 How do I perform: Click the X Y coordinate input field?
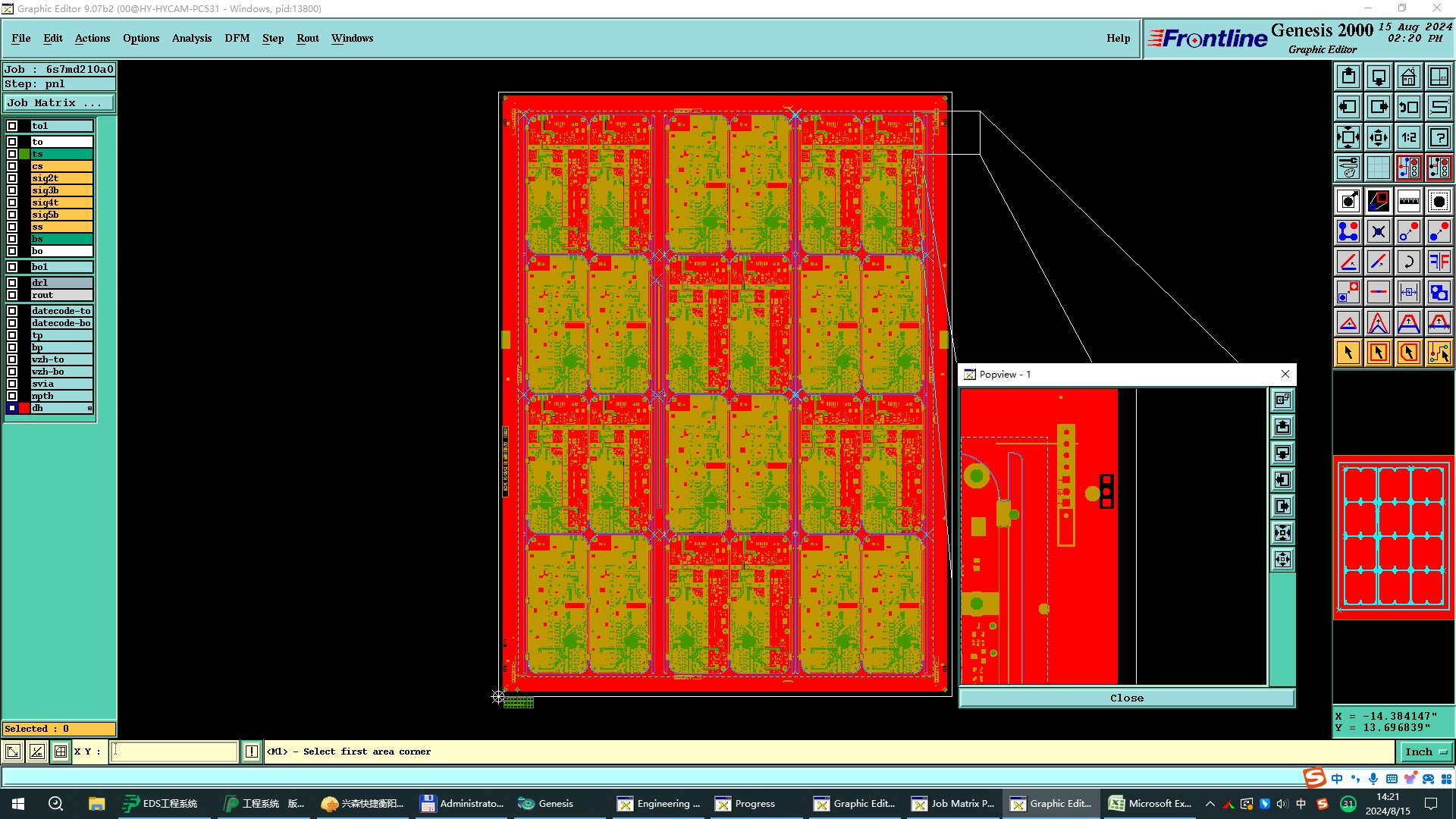(x=174, y=752)
